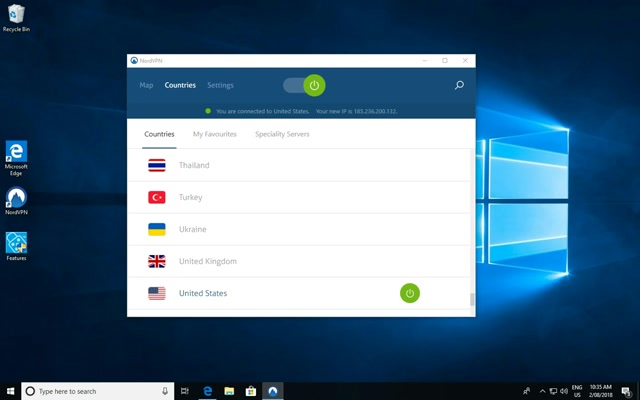The image size is (640, 400).
Task: Click the Turkey flag icon
Action: point(157,197)
